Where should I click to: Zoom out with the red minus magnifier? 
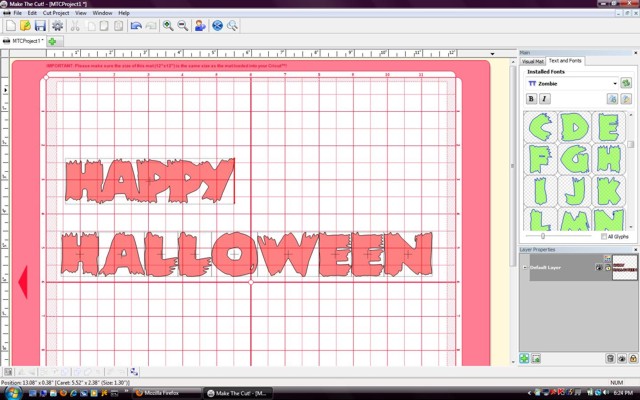click(x=183, y=26)
